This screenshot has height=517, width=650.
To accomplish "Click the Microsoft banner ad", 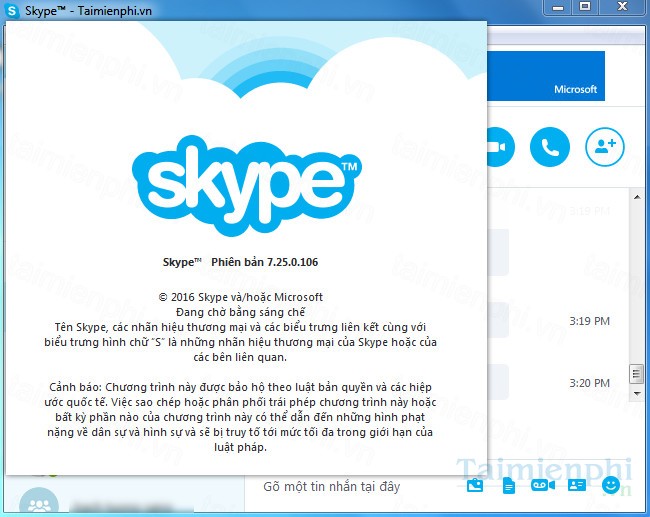I will click(546, 76).
